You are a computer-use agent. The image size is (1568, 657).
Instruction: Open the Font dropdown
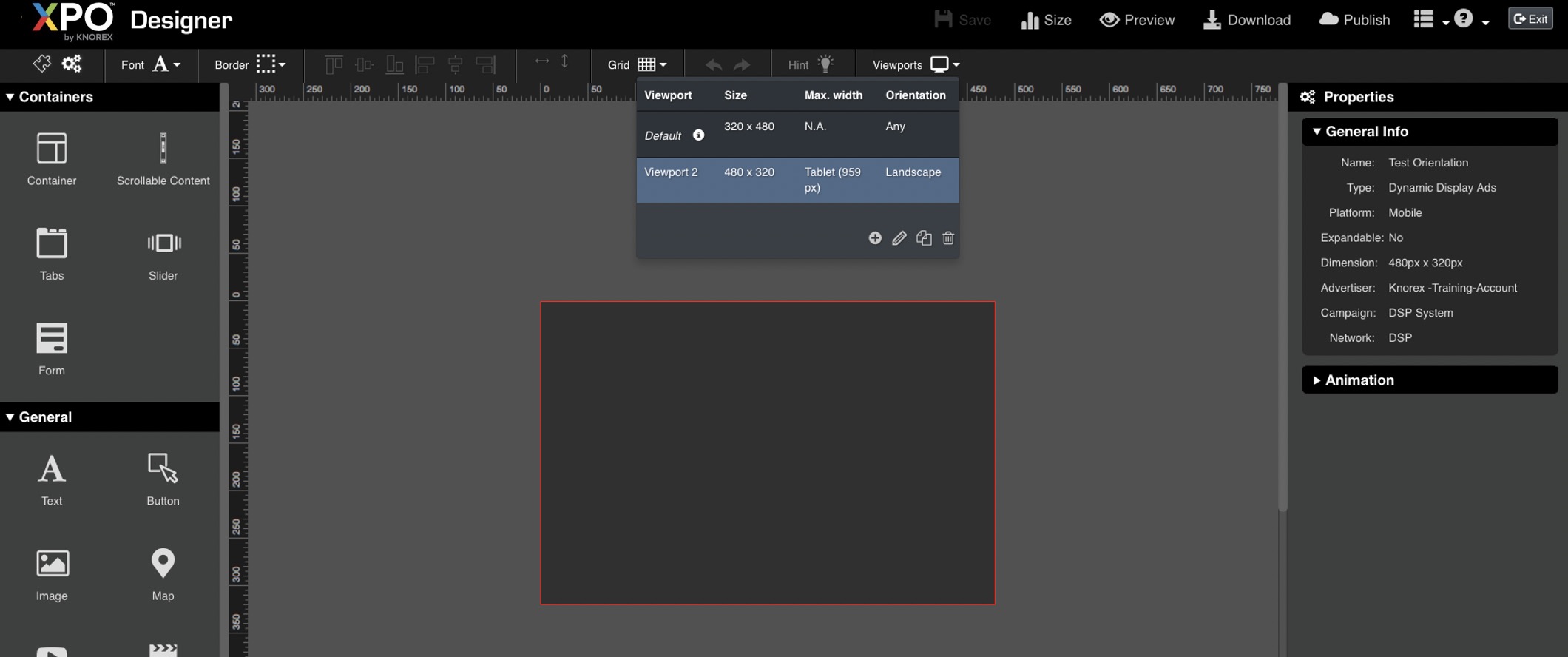[166, 64]
